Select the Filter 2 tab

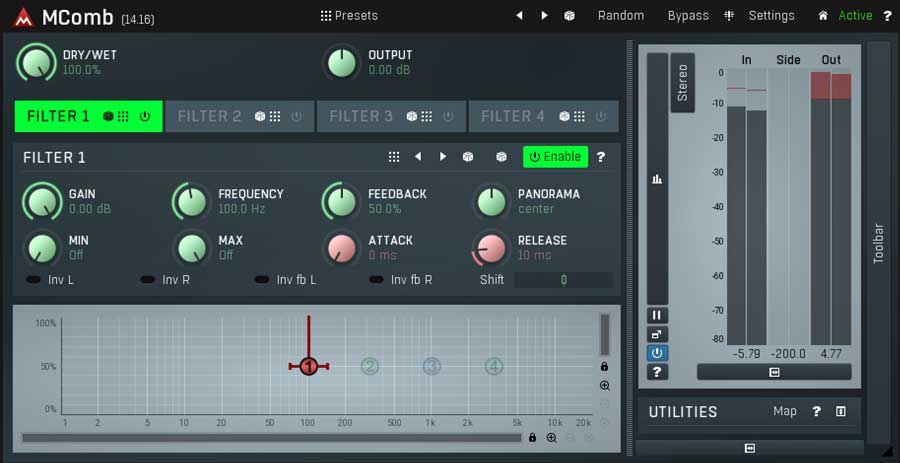coord(240,116)
